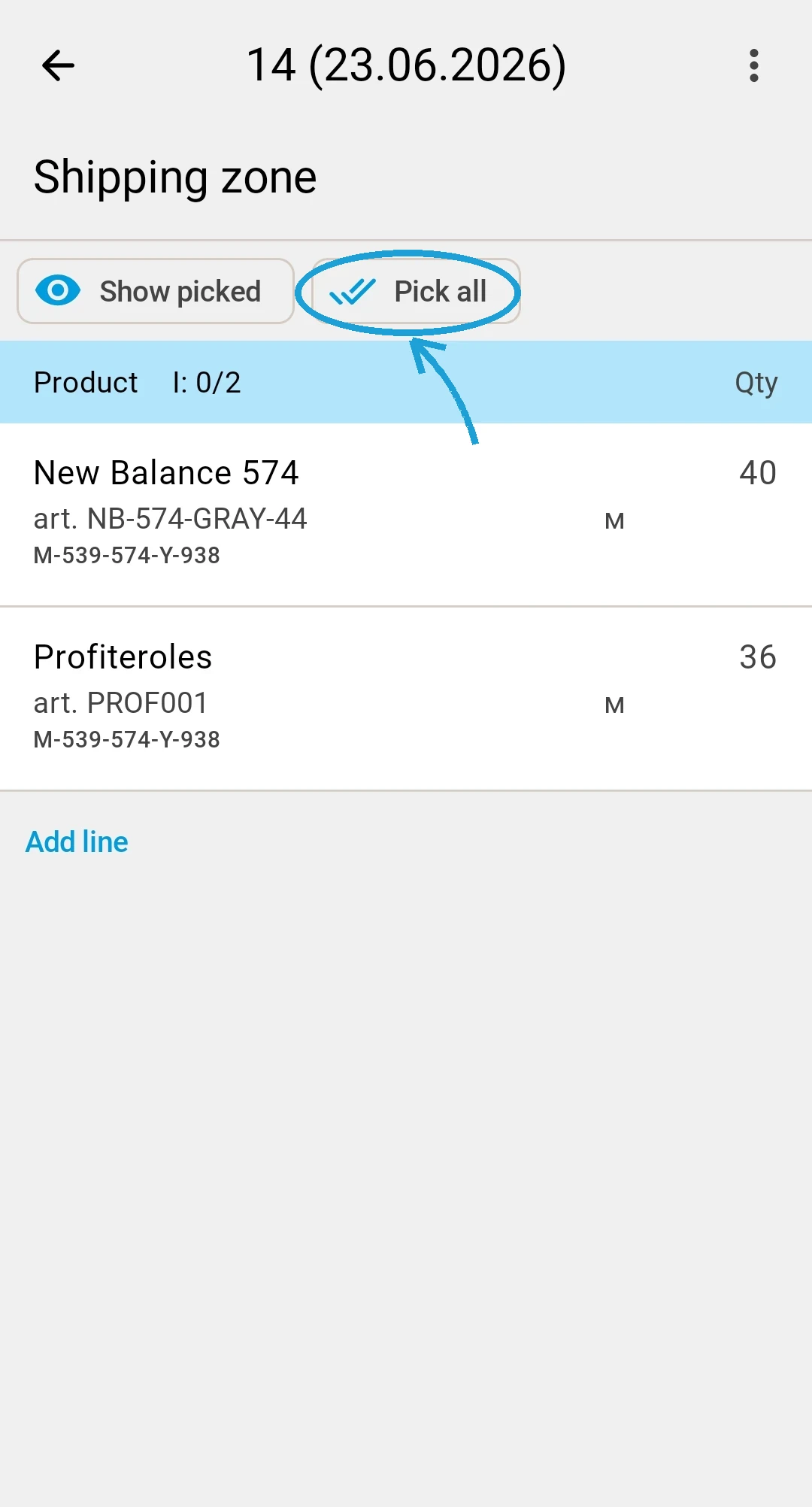Open the New Balance 574 line
Screen dimensions: 812x1507
click(406, 514)
